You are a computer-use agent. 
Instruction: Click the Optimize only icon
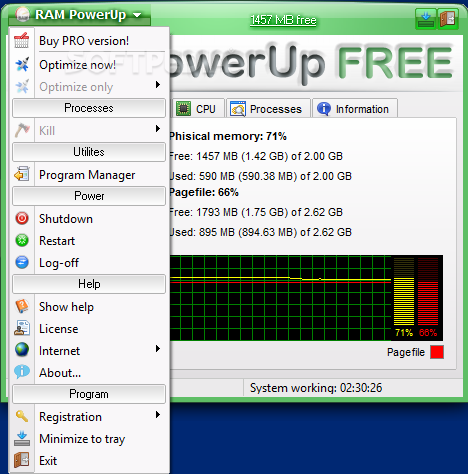pyautogui.click(x=22, y=86)
